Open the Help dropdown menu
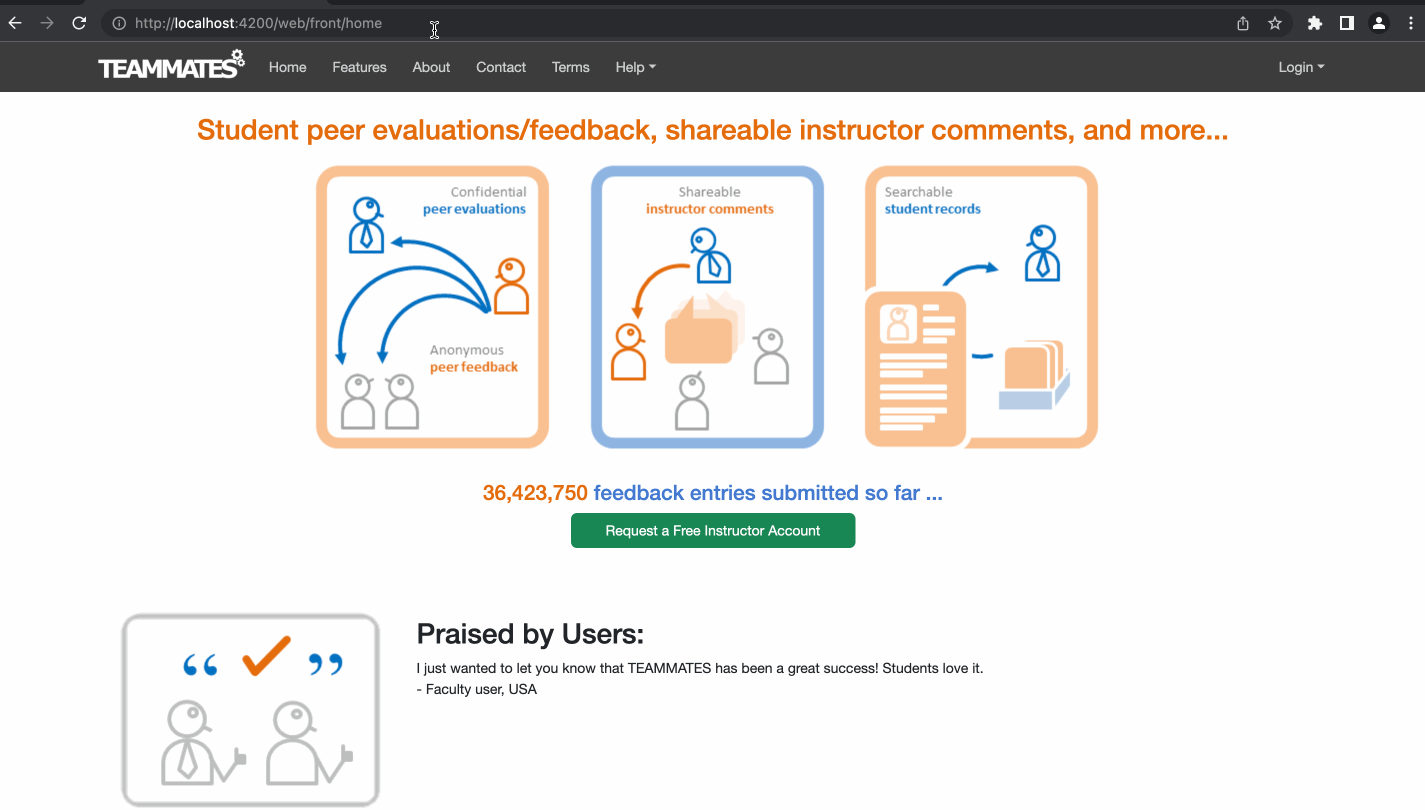 coord(635,67)
